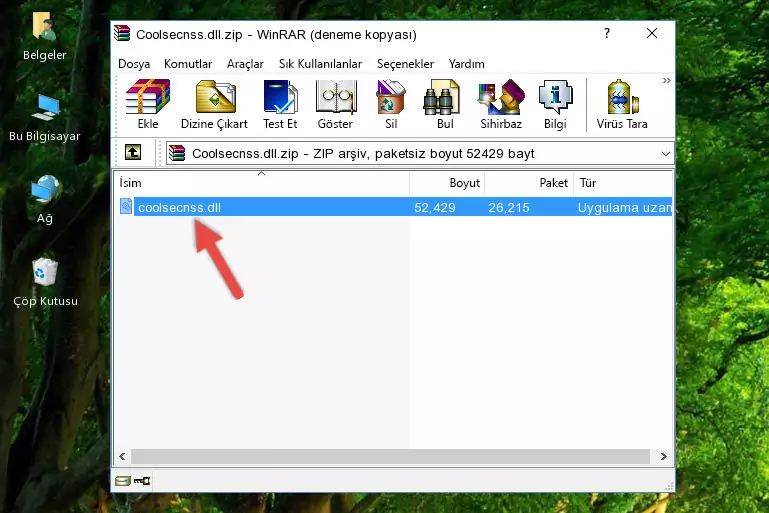Open the Sık Kullanılanlar menu
769x513 pixels.
(x=320, y=64)
